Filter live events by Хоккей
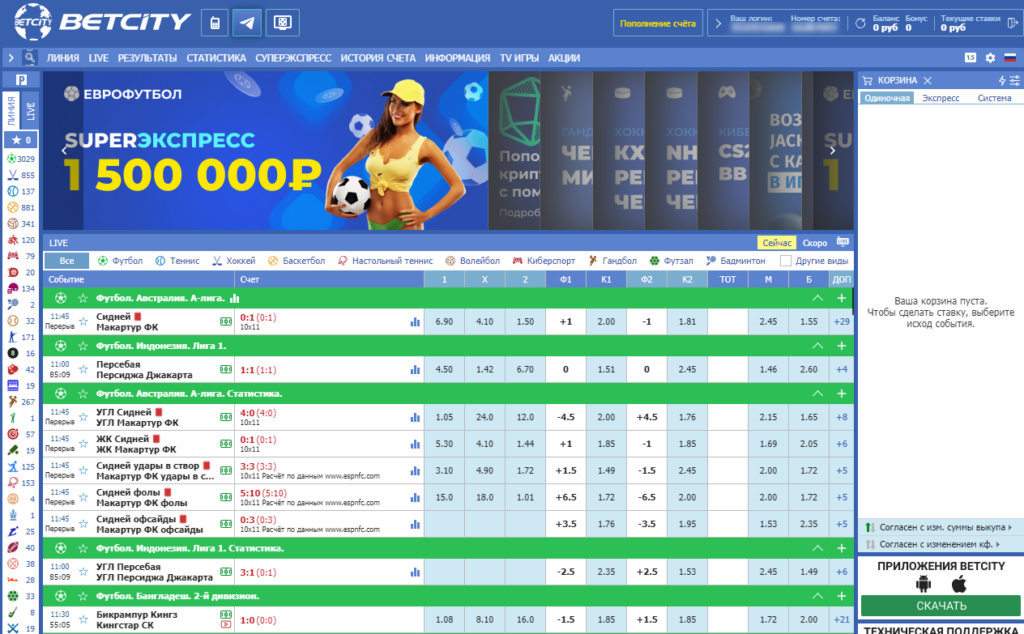 (x=234, y=261)
